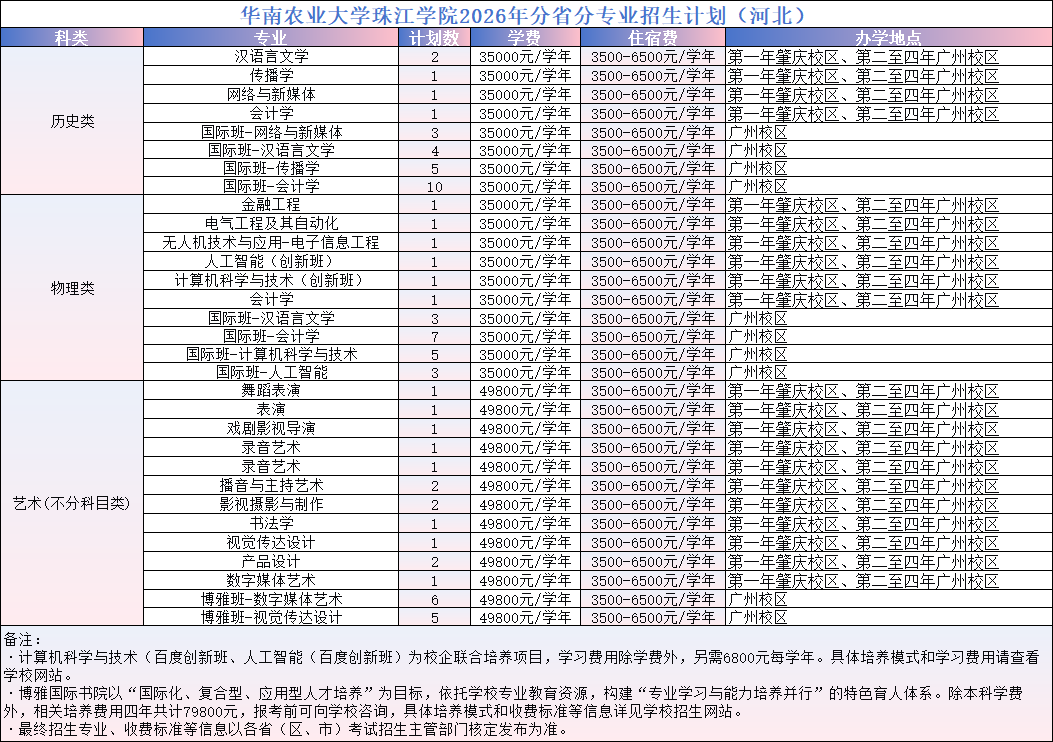1053x742 pixels.
Task: Select the 物理类 category cell
Action: pos(72,288)
